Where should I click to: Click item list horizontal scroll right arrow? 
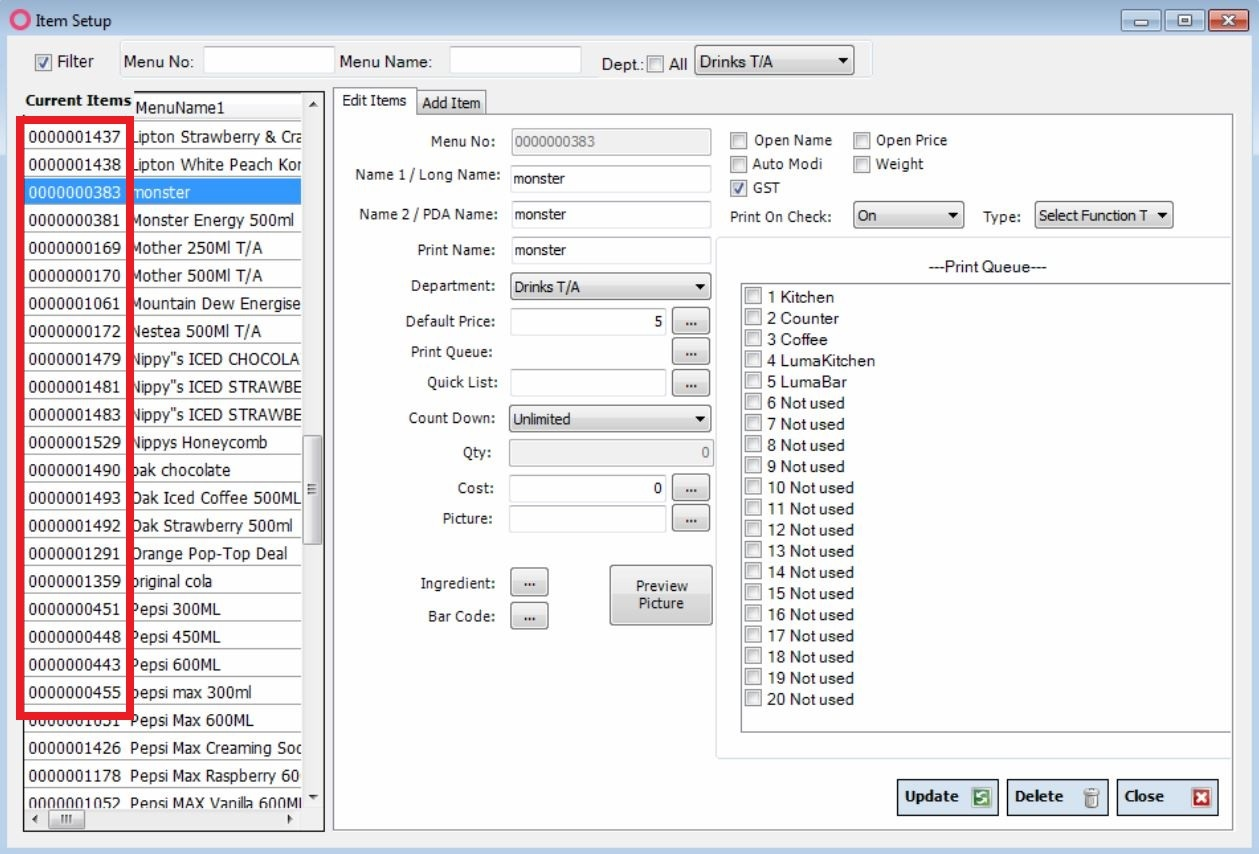pos(291,819)
